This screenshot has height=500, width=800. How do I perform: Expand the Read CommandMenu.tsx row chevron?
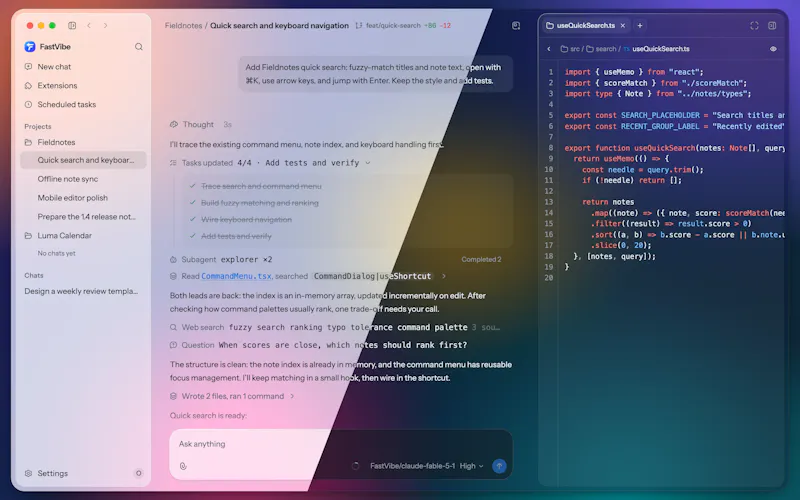pos(444,276)
